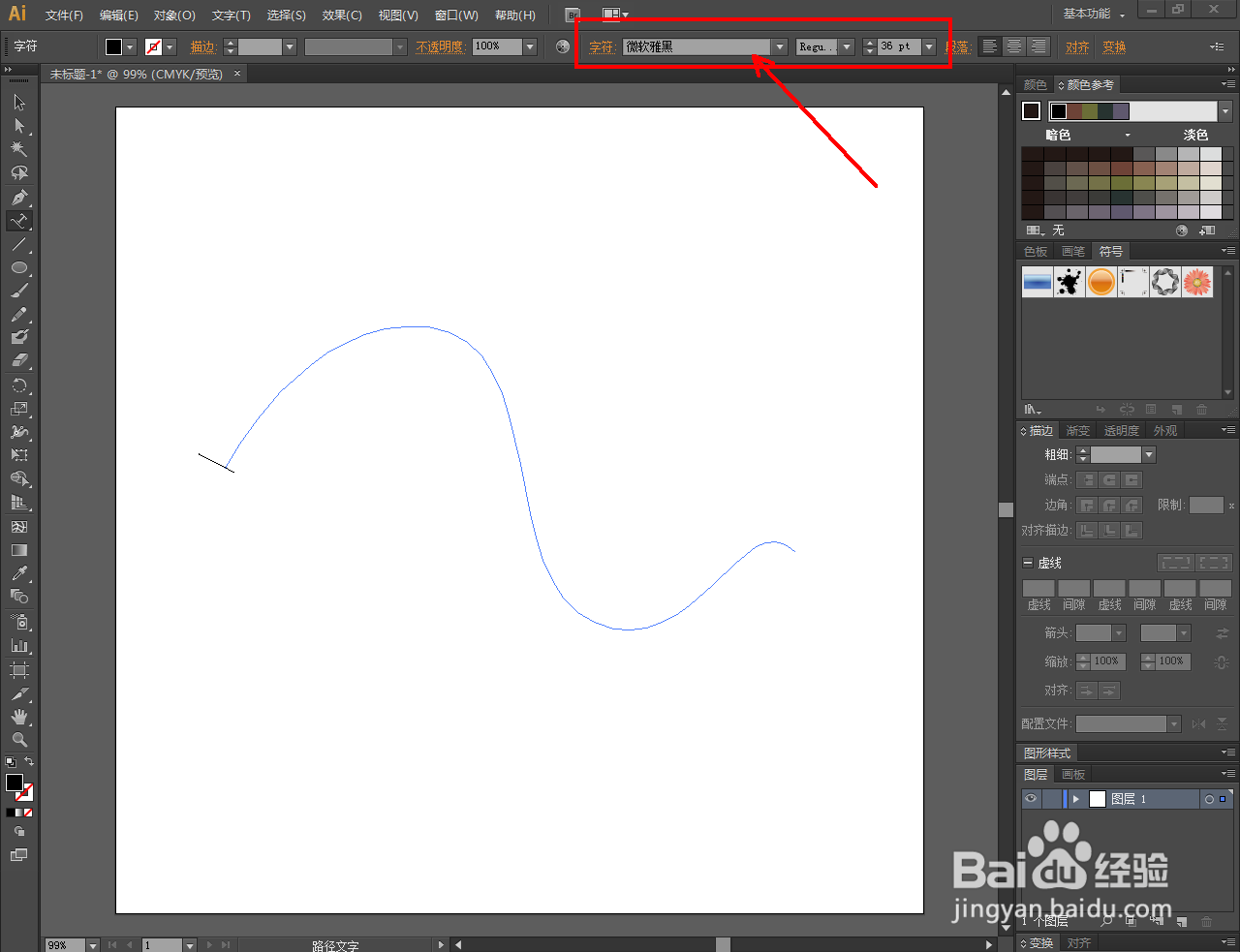Open the opacity 100% dropdown
1240x952 pixels.
pyautogui.click(x=530, y=46)
